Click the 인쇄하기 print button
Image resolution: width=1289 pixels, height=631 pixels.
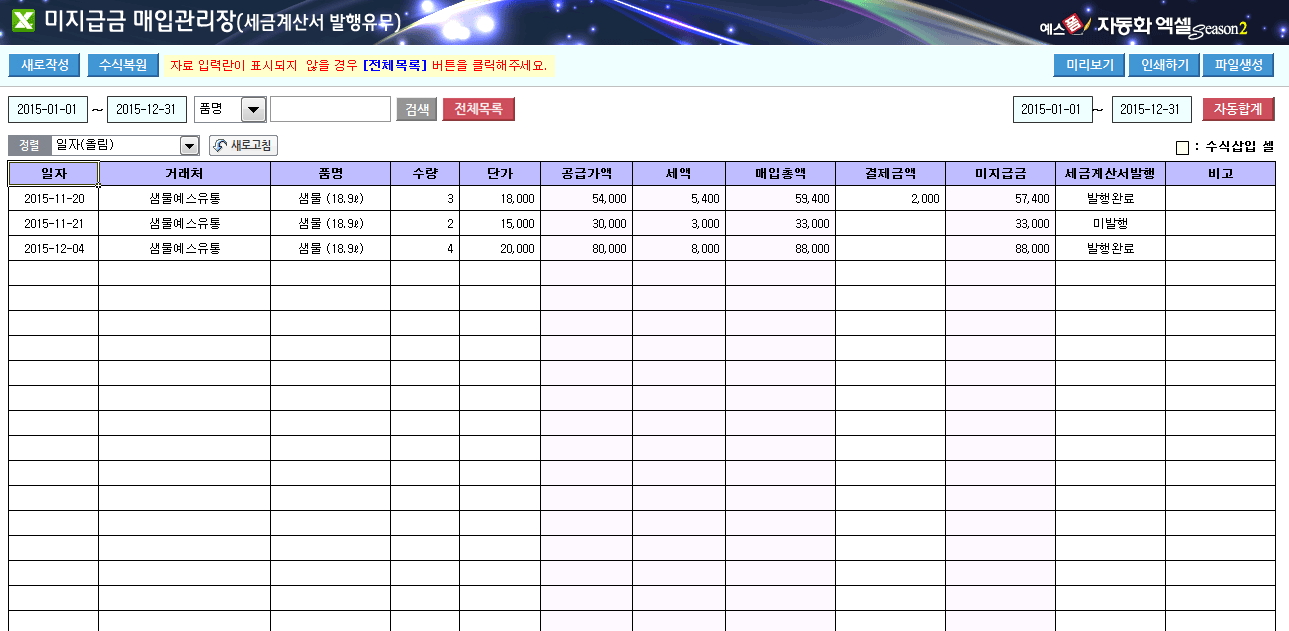1164,66
